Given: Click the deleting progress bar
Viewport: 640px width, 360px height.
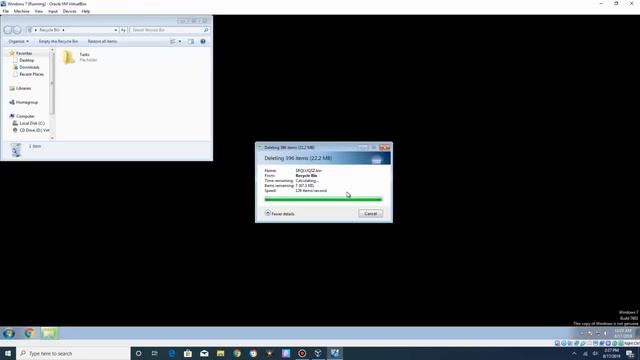Looking at the screenshot, I should tap(323, 199).
